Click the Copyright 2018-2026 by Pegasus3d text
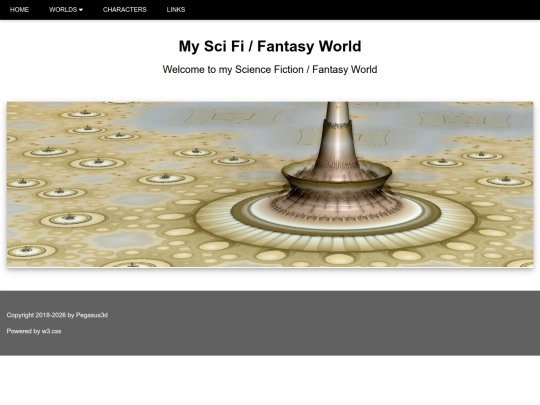540x405 pixels. coord(57,315)
